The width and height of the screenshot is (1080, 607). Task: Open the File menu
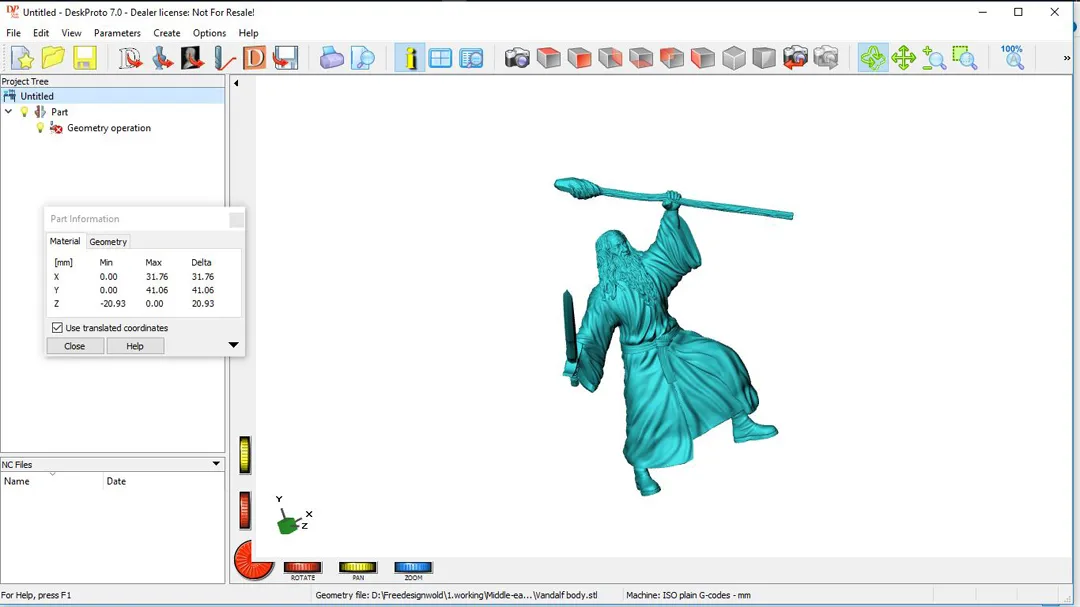13,33
